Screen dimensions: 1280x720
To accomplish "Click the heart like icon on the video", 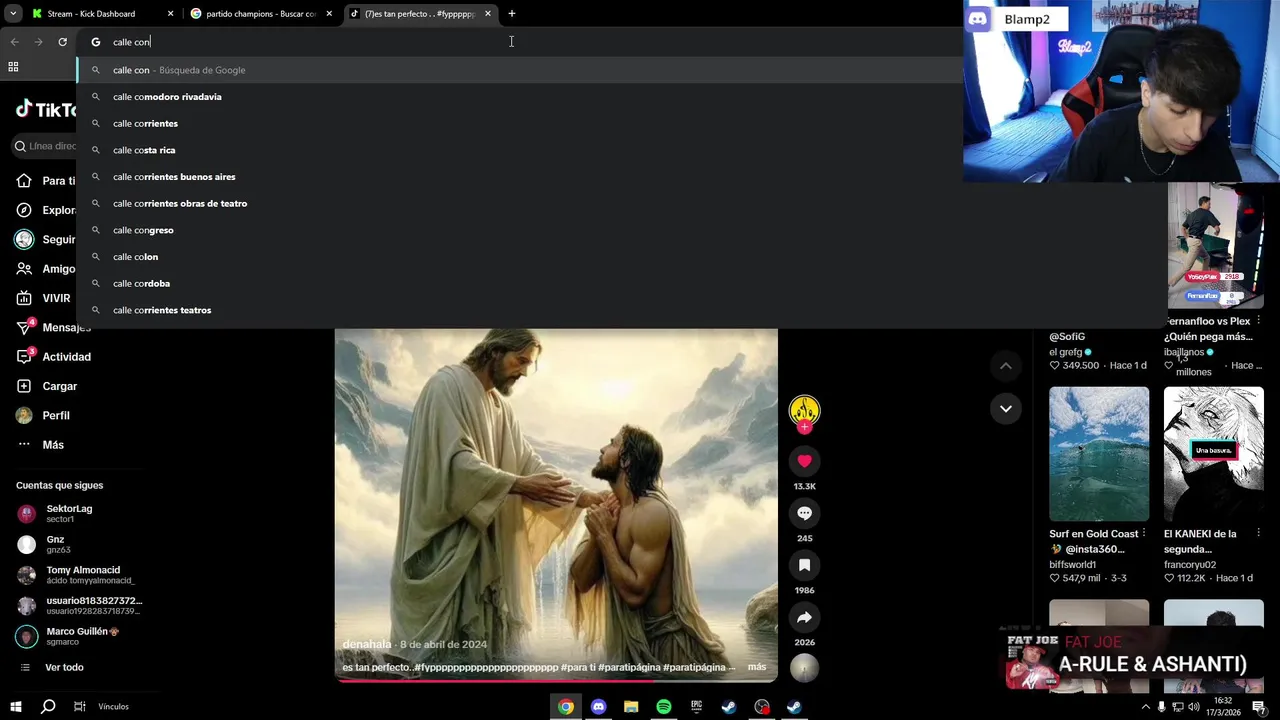I will pos(804,461).
